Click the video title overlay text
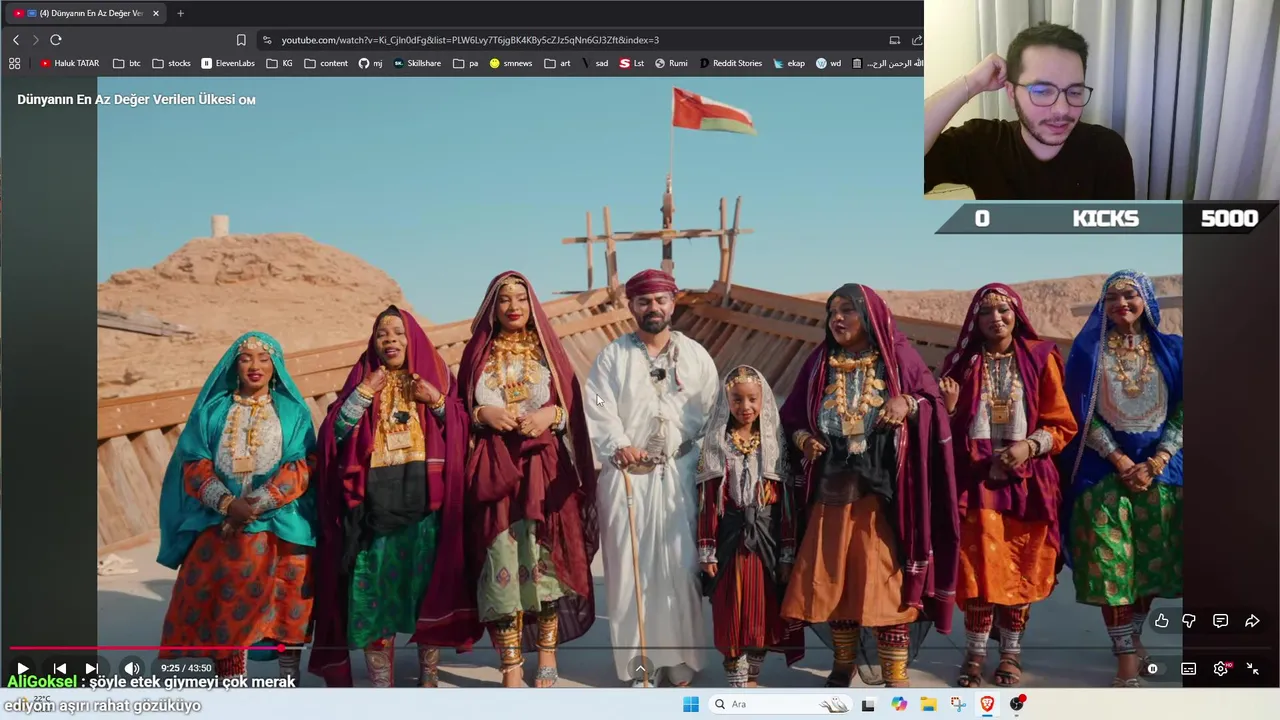 coord(136,100)
